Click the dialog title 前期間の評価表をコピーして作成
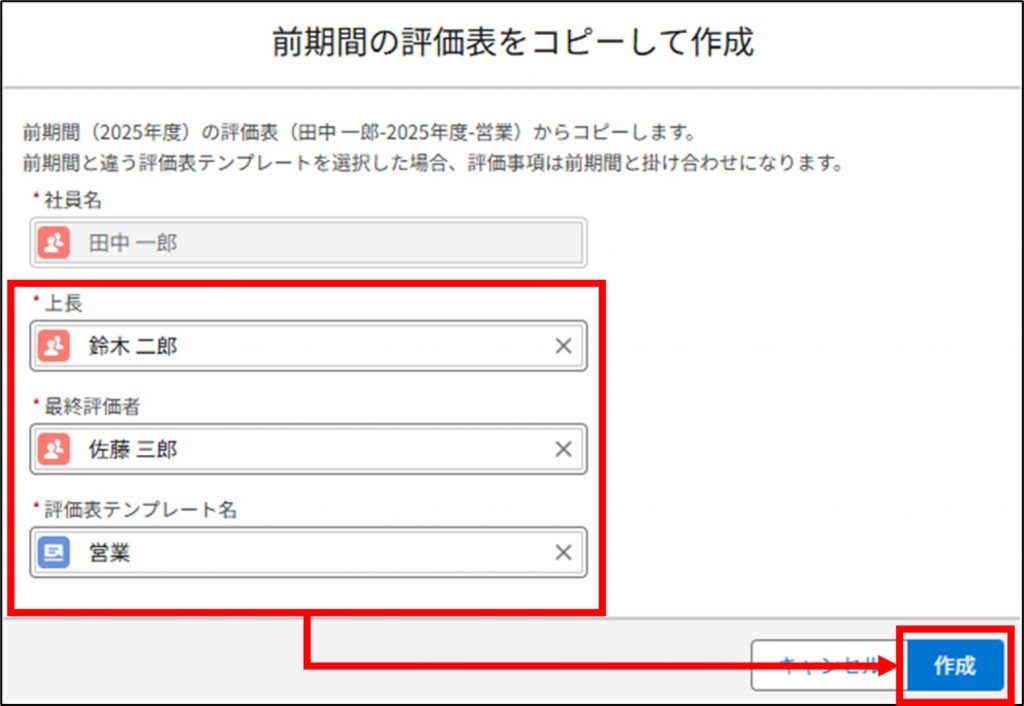 click(512, 43)
